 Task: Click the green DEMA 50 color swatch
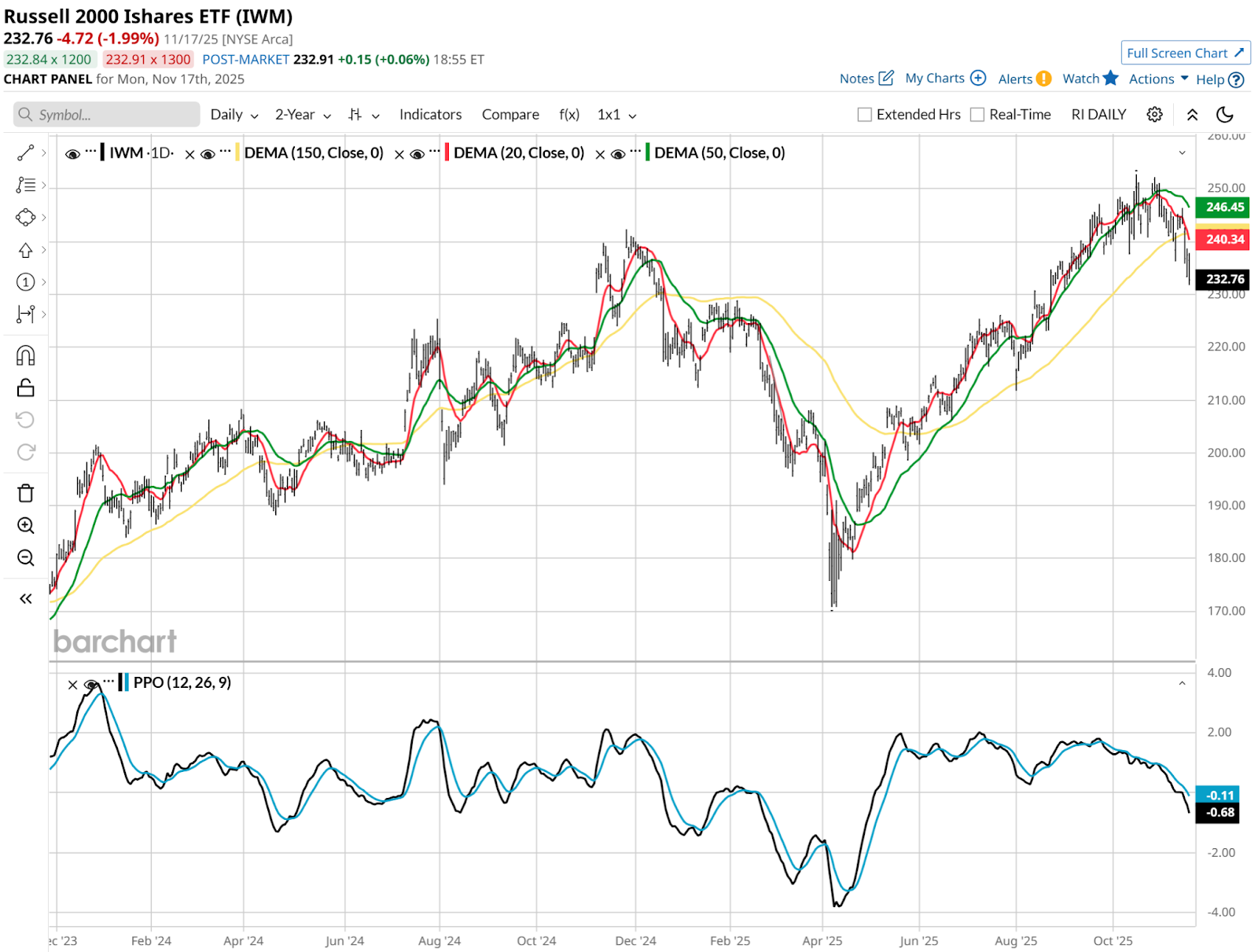tap(647, 153)
